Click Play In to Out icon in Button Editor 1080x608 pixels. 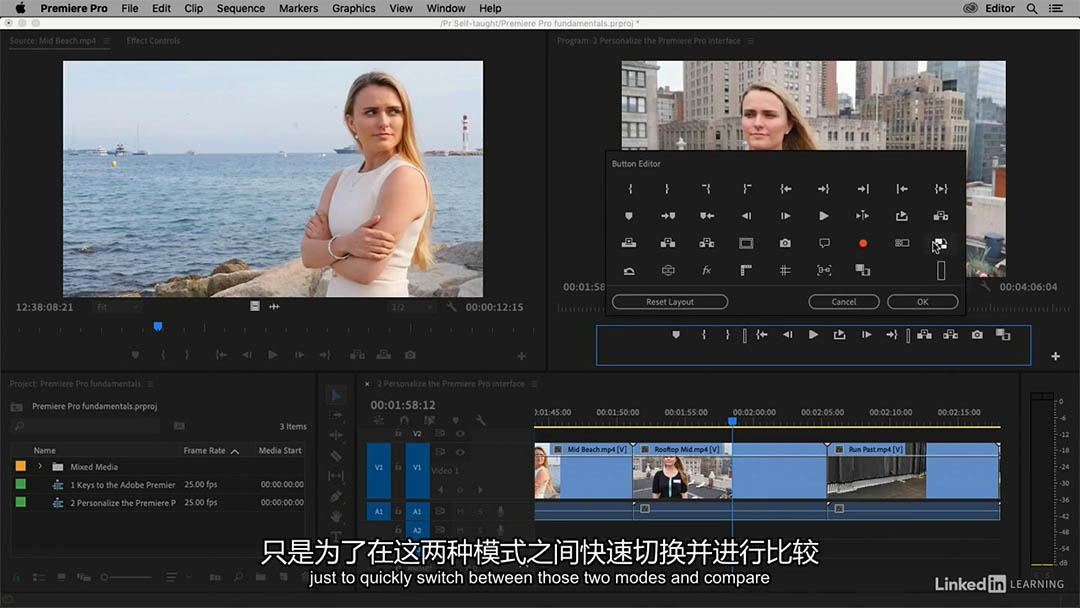pyautogui.click(x=941, y=189)
